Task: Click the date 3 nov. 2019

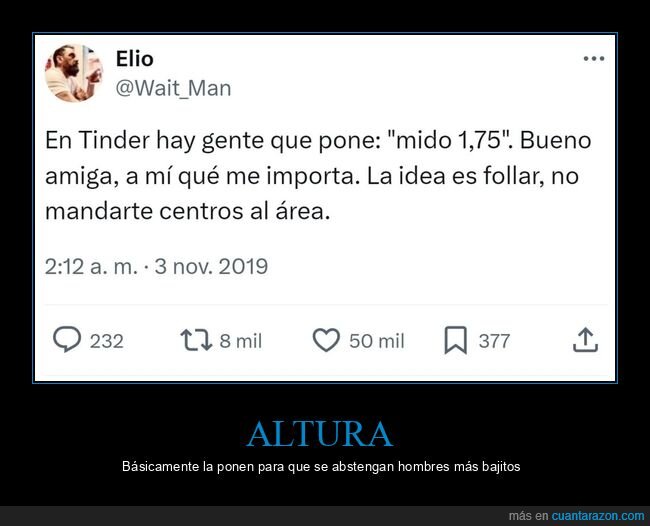Action: [211, 266]
